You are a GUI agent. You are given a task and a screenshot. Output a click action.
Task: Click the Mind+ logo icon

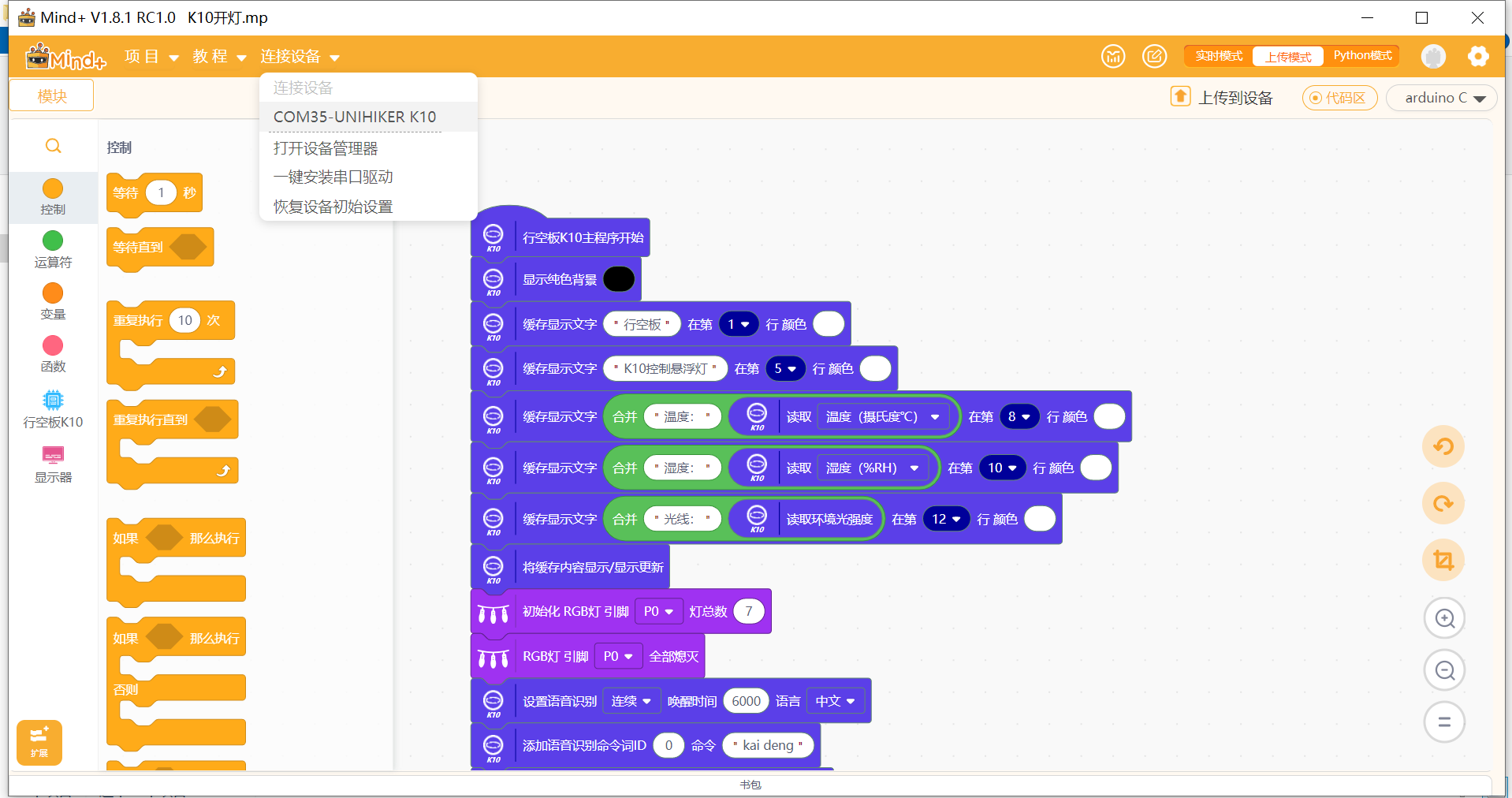[65, 57]
